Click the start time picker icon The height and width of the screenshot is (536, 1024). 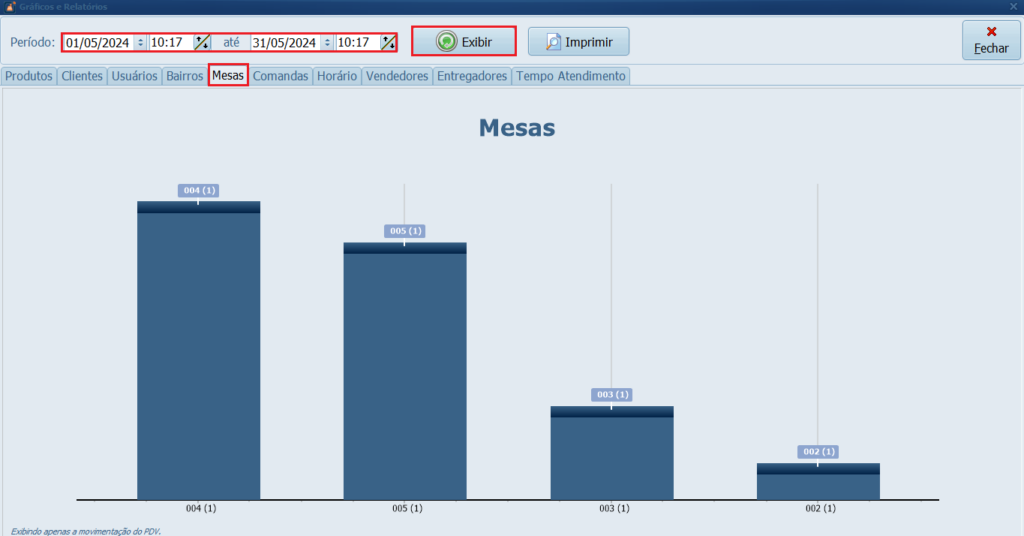pyautogui.click(x=202, y=42)
